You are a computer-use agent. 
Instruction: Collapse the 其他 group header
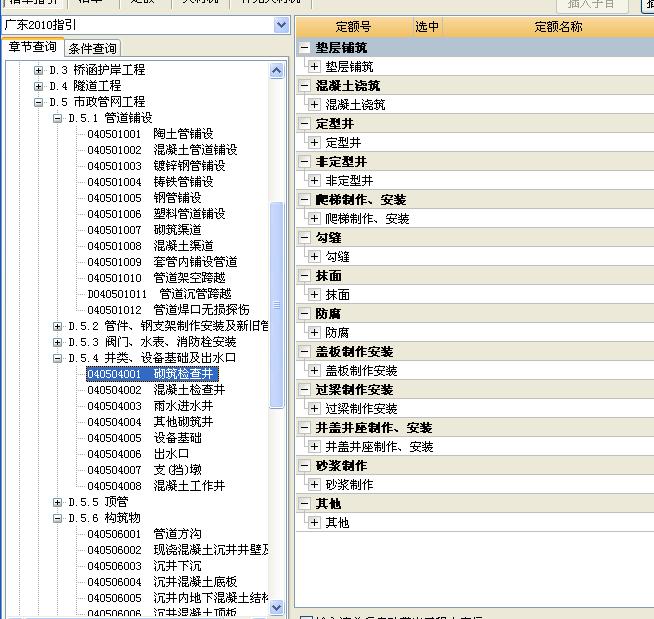[304, 503]
